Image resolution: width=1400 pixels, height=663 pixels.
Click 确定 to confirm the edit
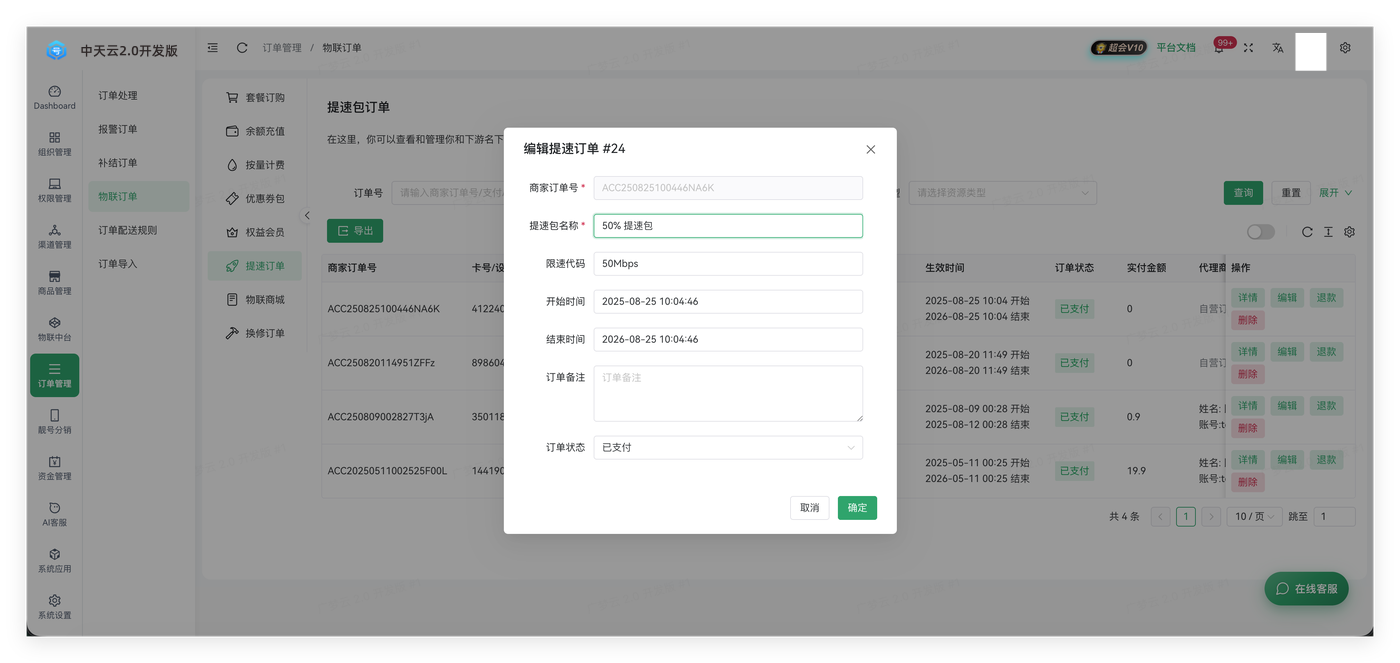pos(857,508)
